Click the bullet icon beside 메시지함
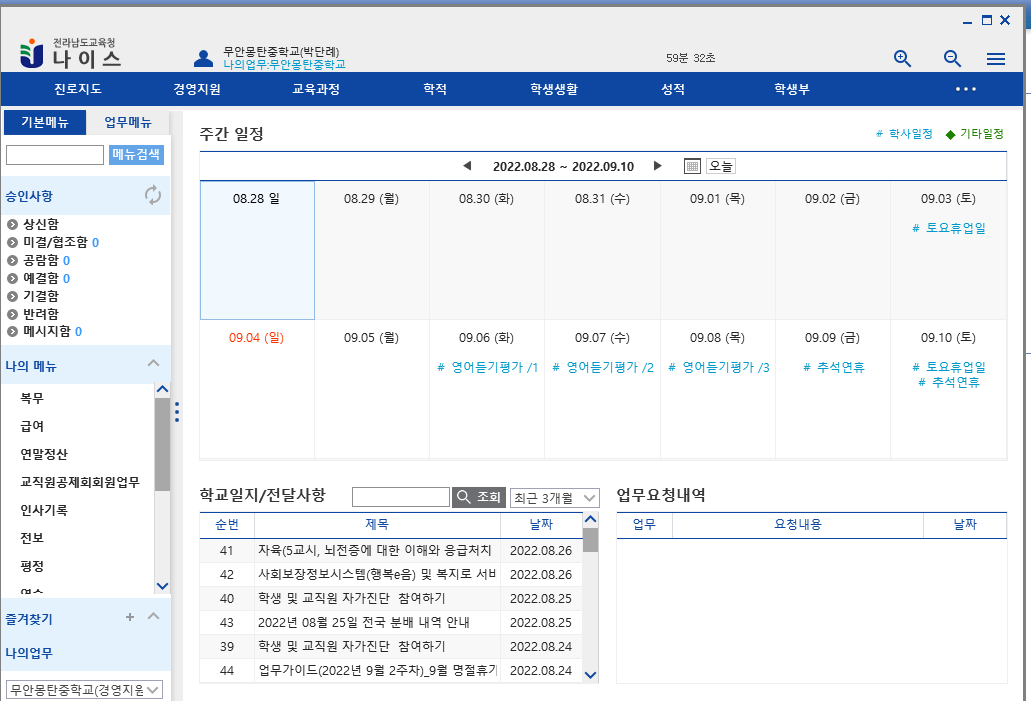The width and height of the screenshot is (1031, 701). (12, 331)
